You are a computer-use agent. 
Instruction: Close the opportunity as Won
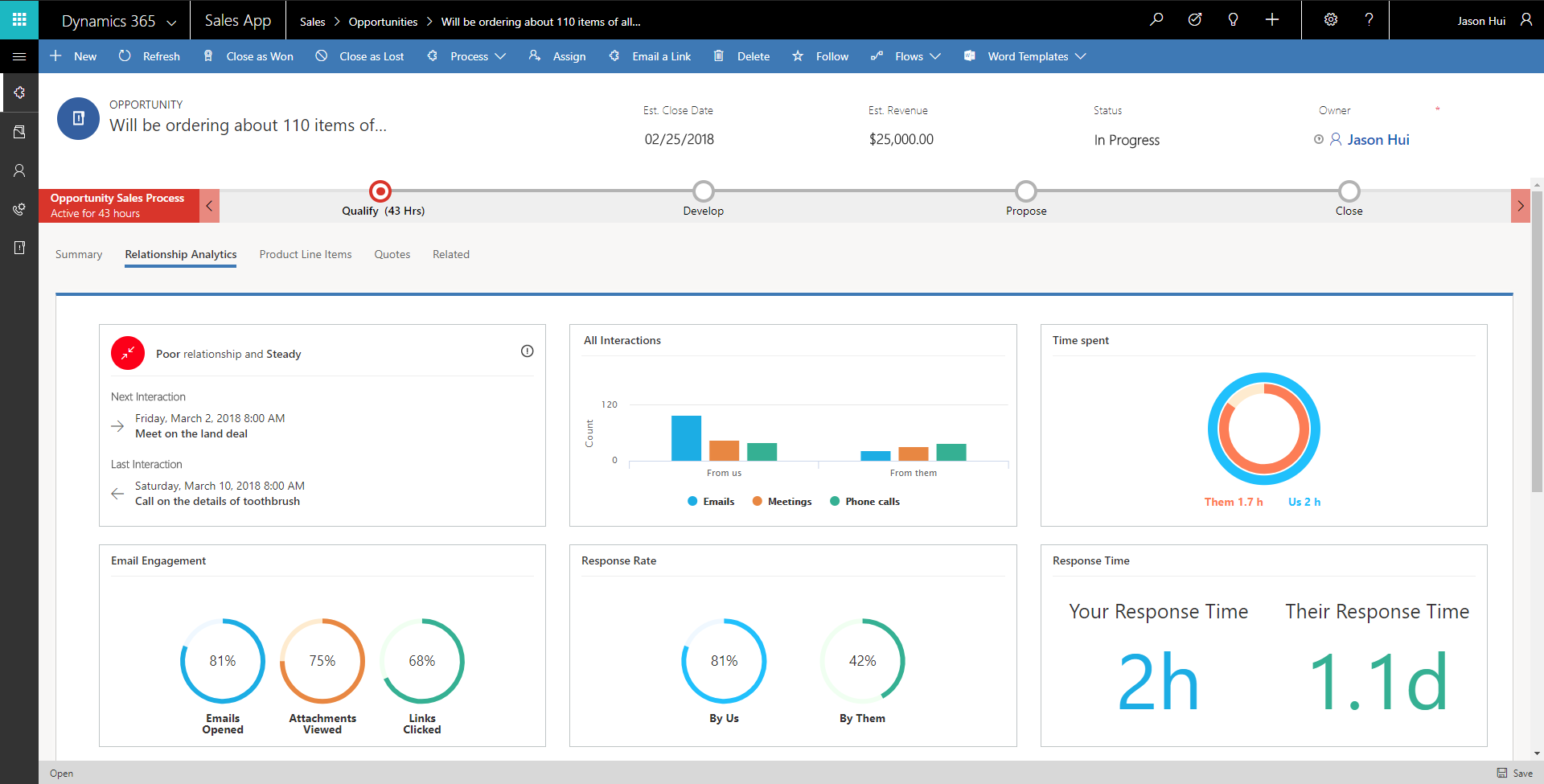248,56
